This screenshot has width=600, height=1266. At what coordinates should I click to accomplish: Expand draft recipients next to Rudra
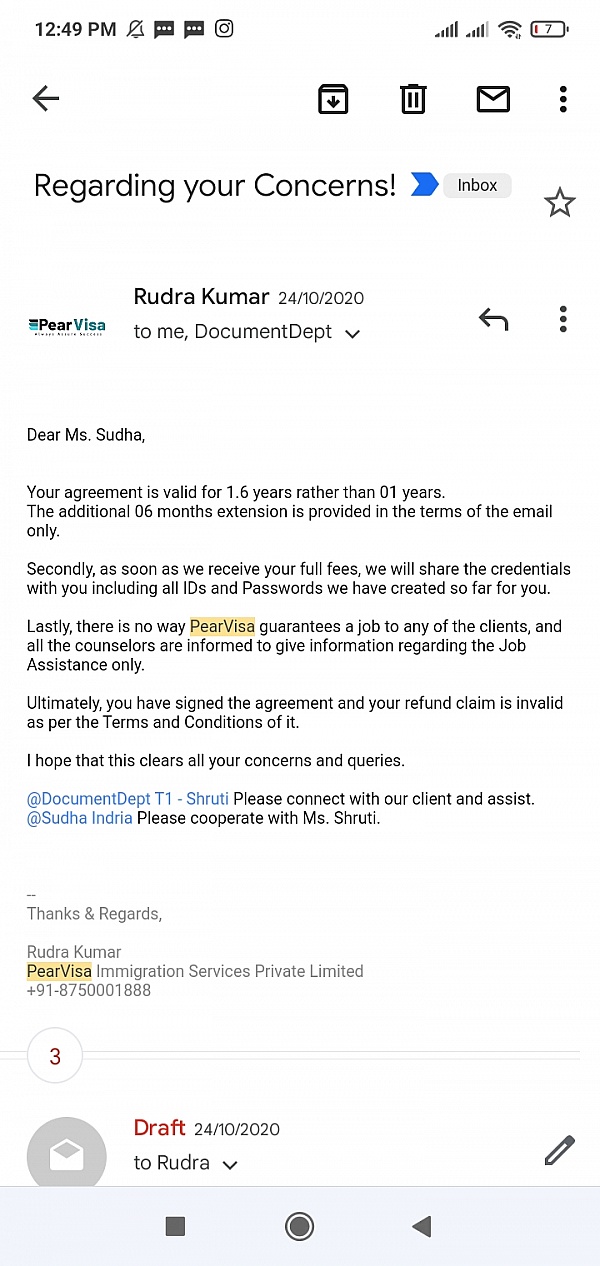[230, 1165]
